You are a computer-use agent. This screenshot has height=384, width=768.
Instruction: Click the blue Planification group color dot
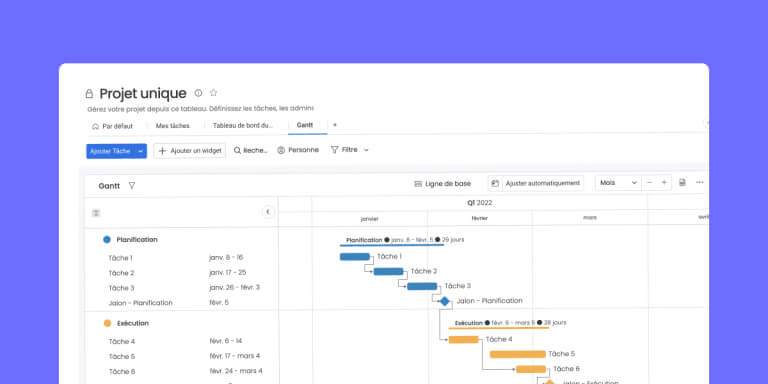point(107,240)
